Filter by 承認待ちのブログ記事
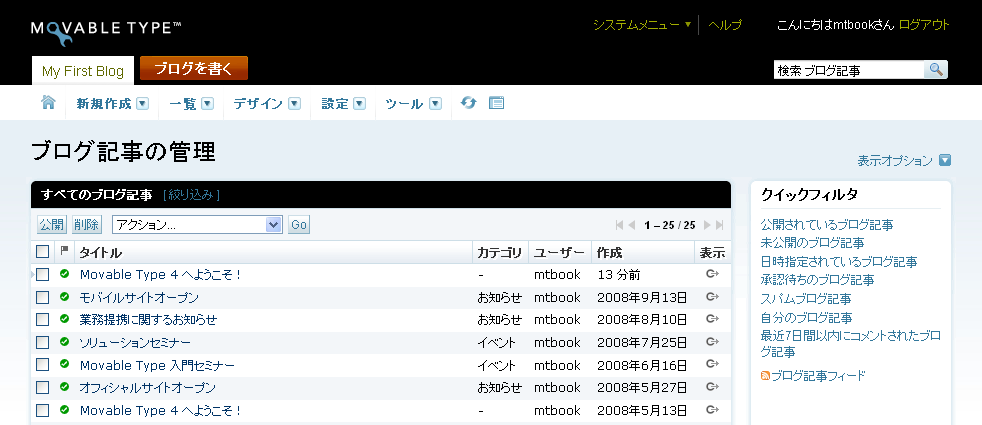The width and height of the screenshot is (982, 425). (817, 280)
